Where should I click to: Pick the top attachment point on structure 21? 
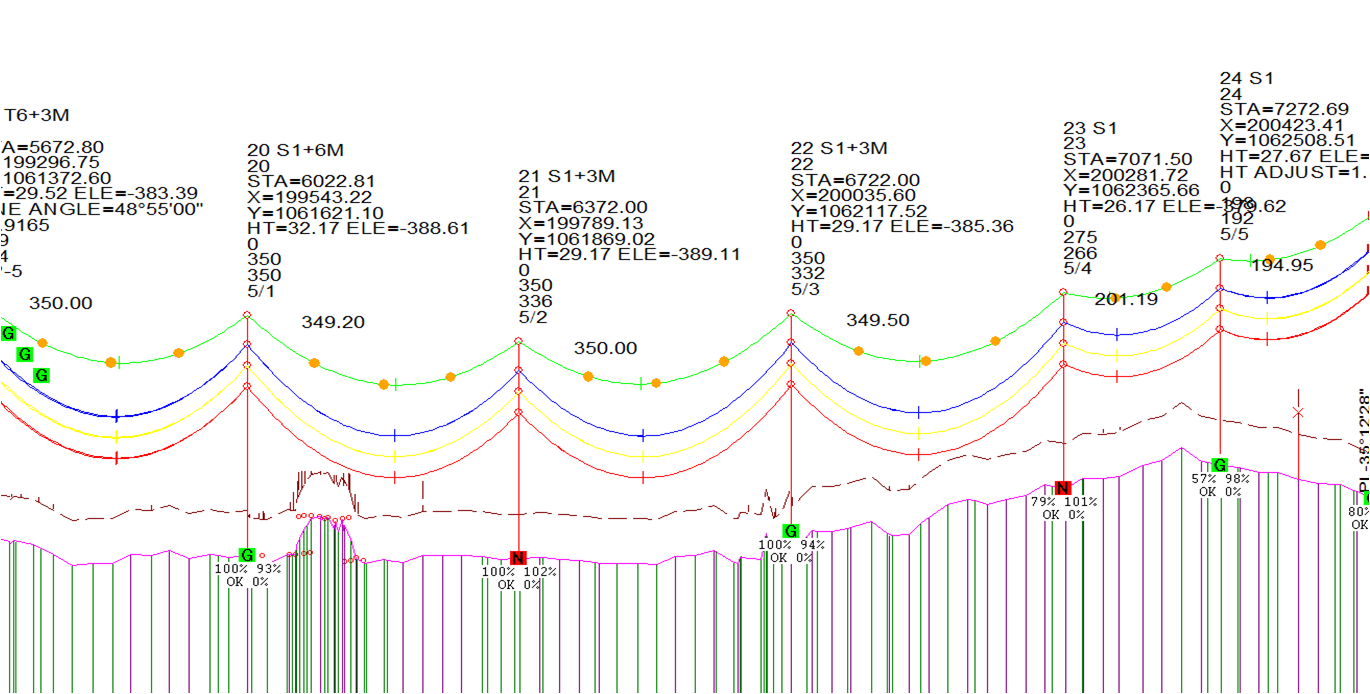(518, 342)
